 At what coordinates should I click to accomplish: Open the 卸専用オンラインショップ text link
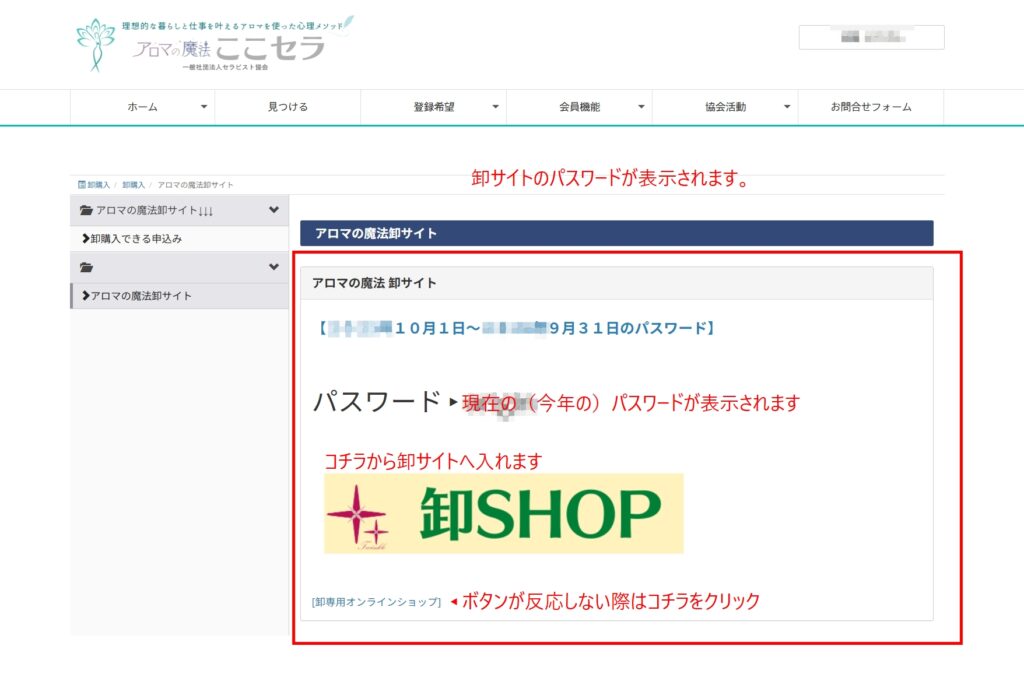pos(376,602)
